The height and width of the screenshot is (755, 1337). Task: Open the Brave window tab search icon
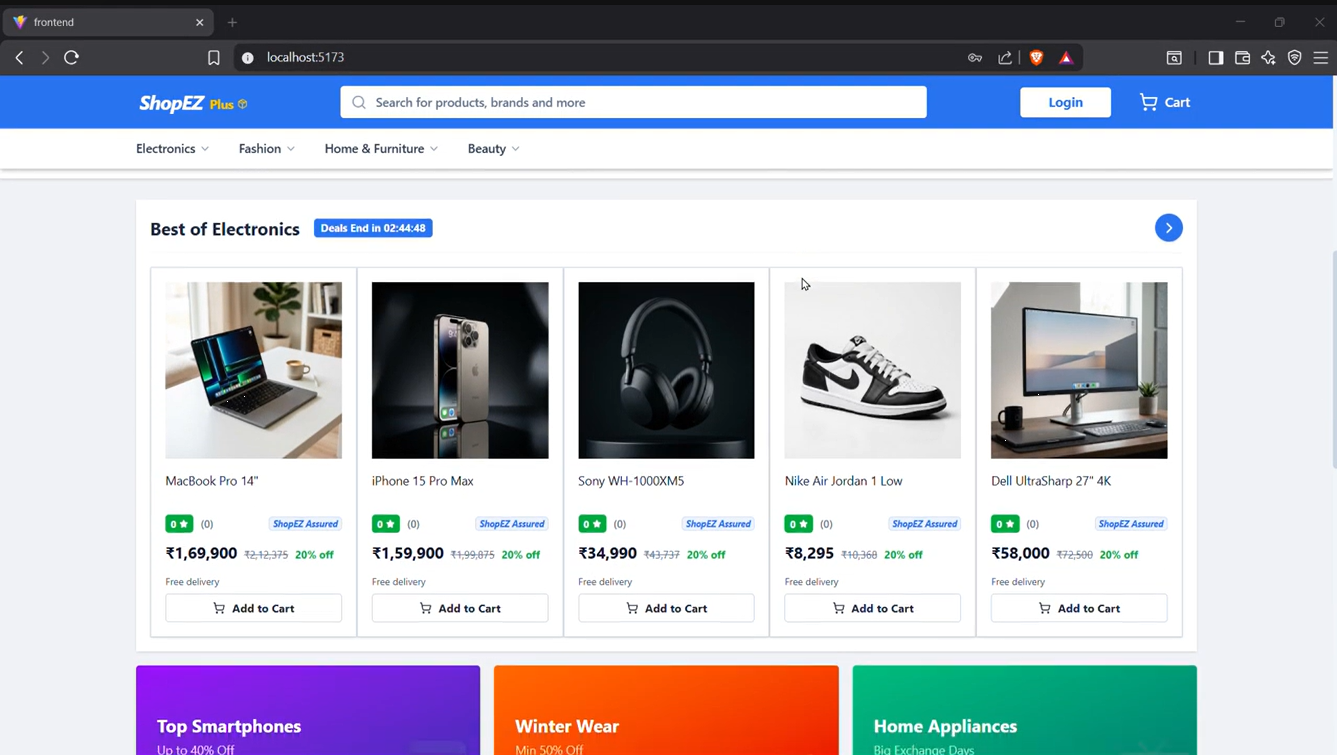1174,58
